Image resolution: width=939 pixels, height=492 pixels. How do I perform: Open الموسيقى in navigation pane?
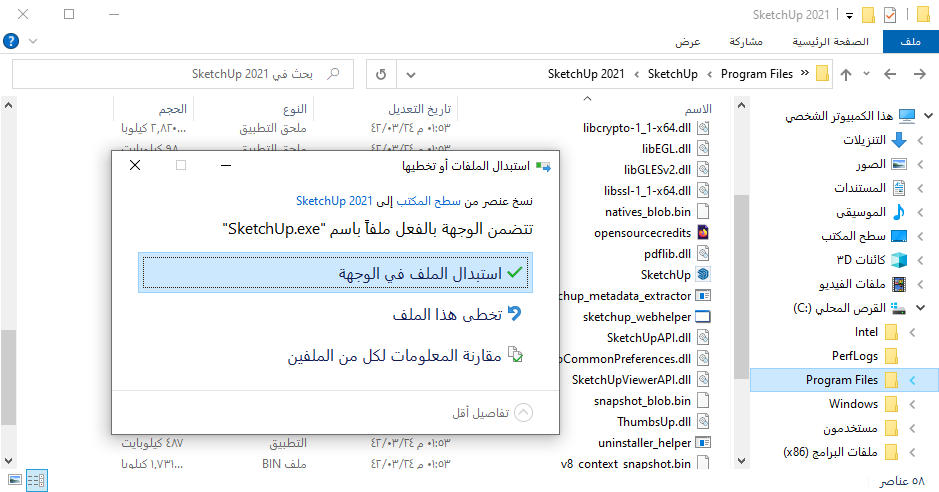tap(871, 212)
